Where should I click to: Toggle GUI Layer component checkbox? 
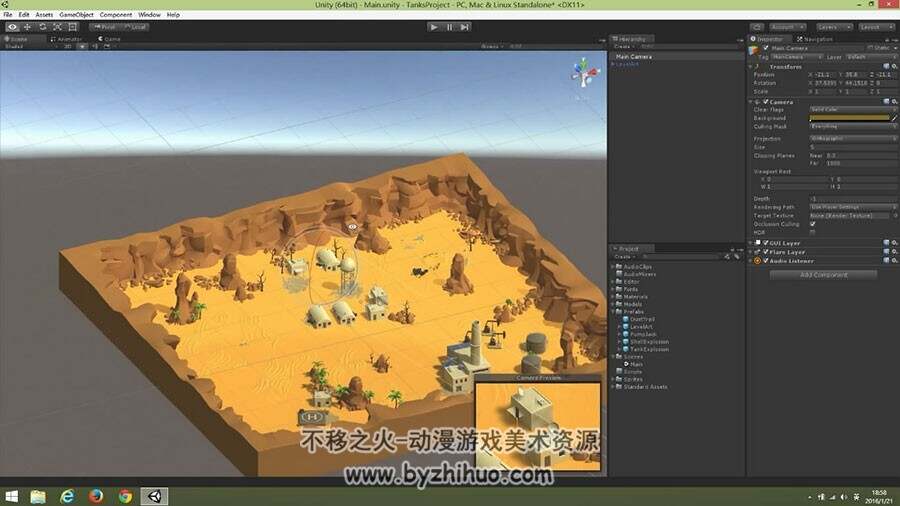[x=766, y=243]
